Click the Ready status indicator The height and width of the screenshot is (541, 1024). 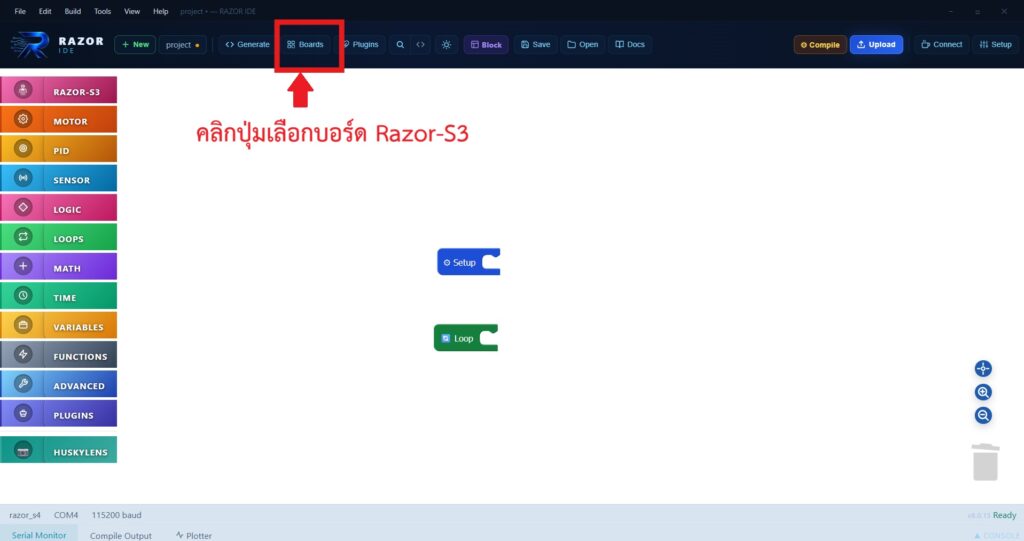1004,515
